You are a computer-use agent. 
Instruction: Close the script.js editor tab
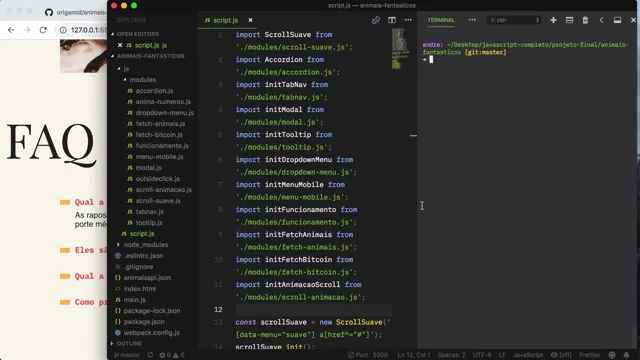(x=250, y=20)
